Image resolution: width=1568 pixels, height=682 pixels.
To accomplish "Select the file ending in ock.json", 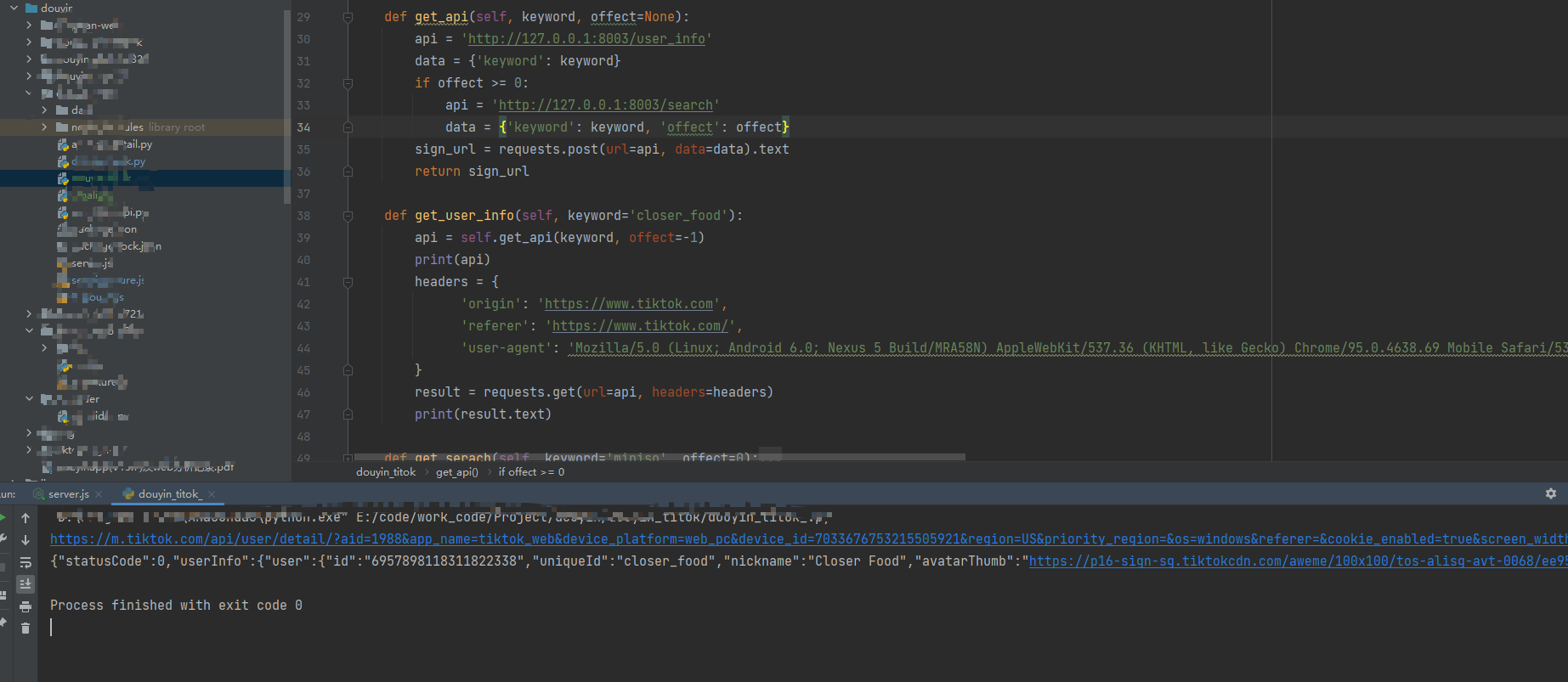I will 110,246.
